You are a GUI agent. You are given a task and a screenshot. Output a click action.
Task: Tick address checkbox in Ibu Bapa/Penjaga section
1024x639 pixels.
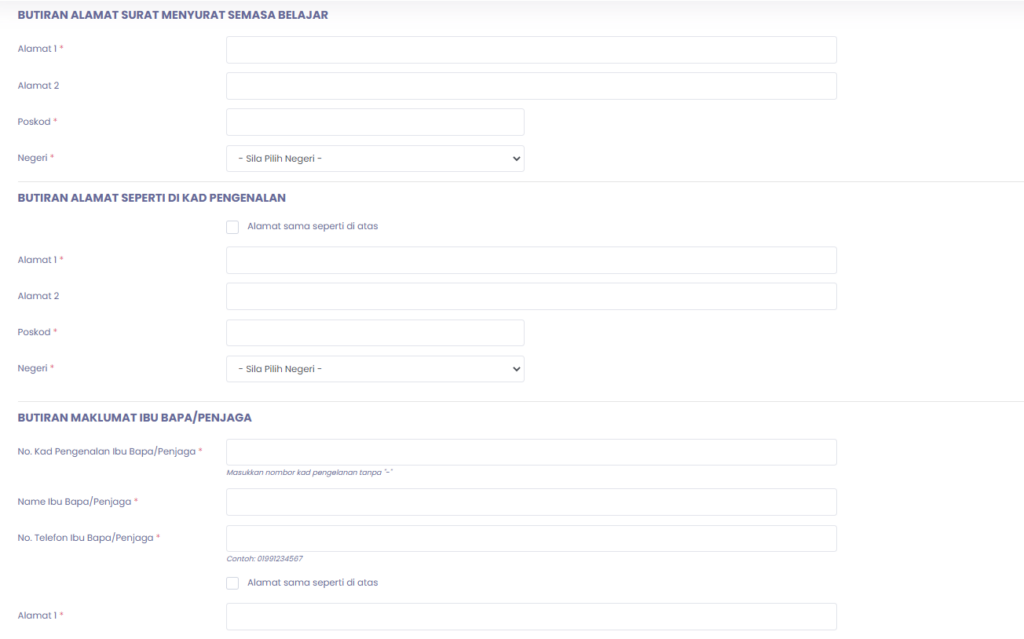(232, 583)
